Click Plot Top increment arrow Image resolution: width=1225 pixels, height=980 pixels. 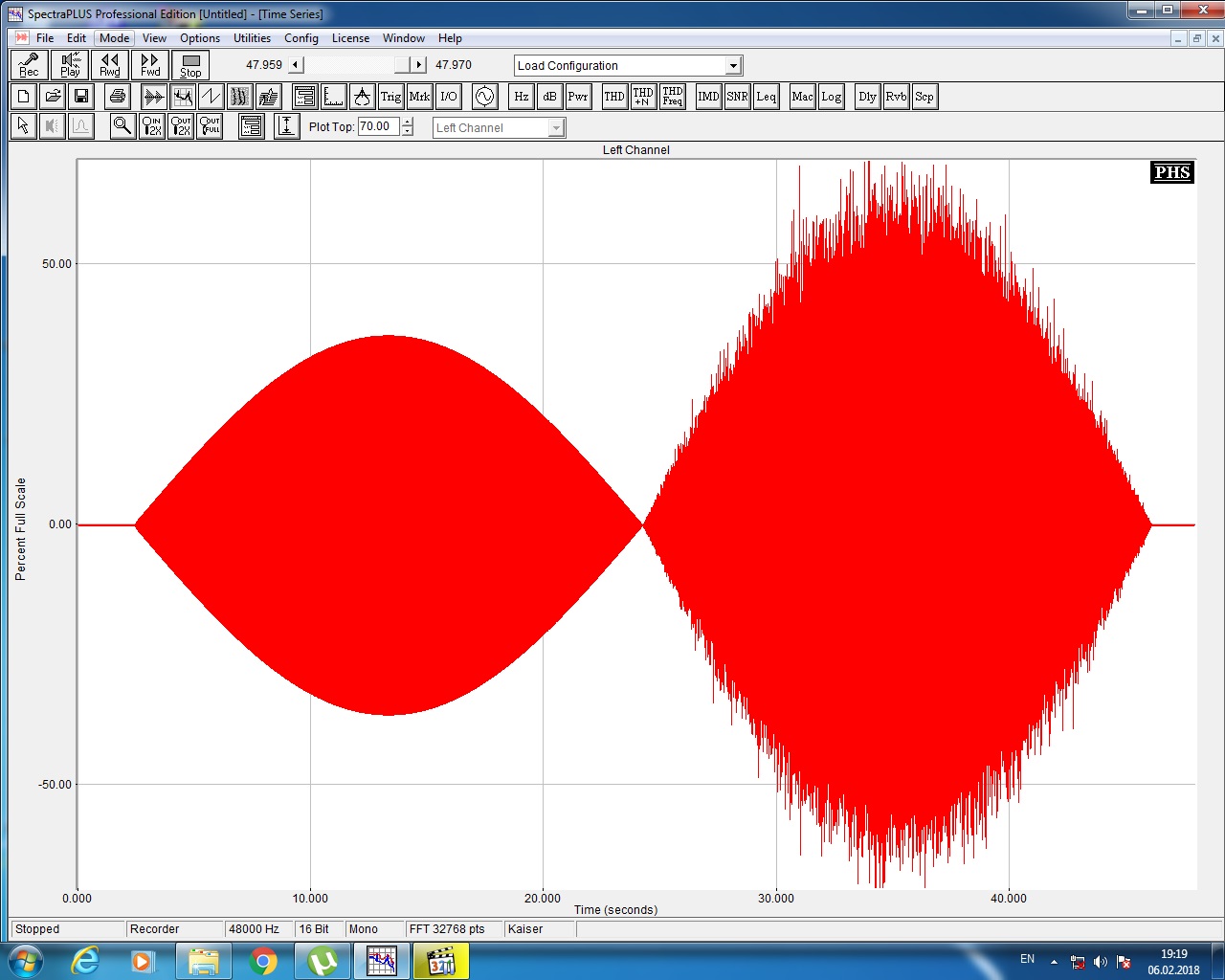point(408,122)
